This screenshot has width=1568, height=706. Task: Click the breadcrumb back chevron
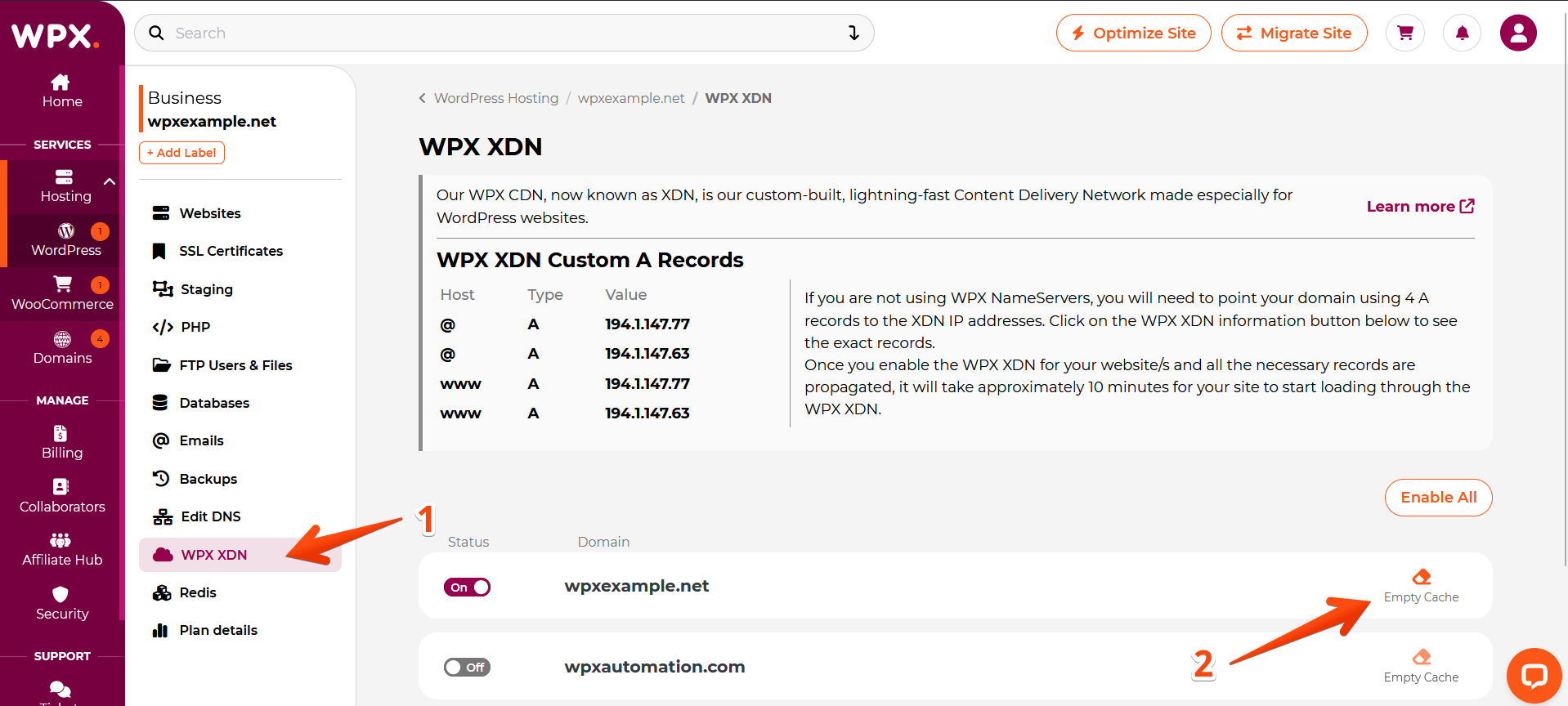pyautogui.click(x=423, y=98)
